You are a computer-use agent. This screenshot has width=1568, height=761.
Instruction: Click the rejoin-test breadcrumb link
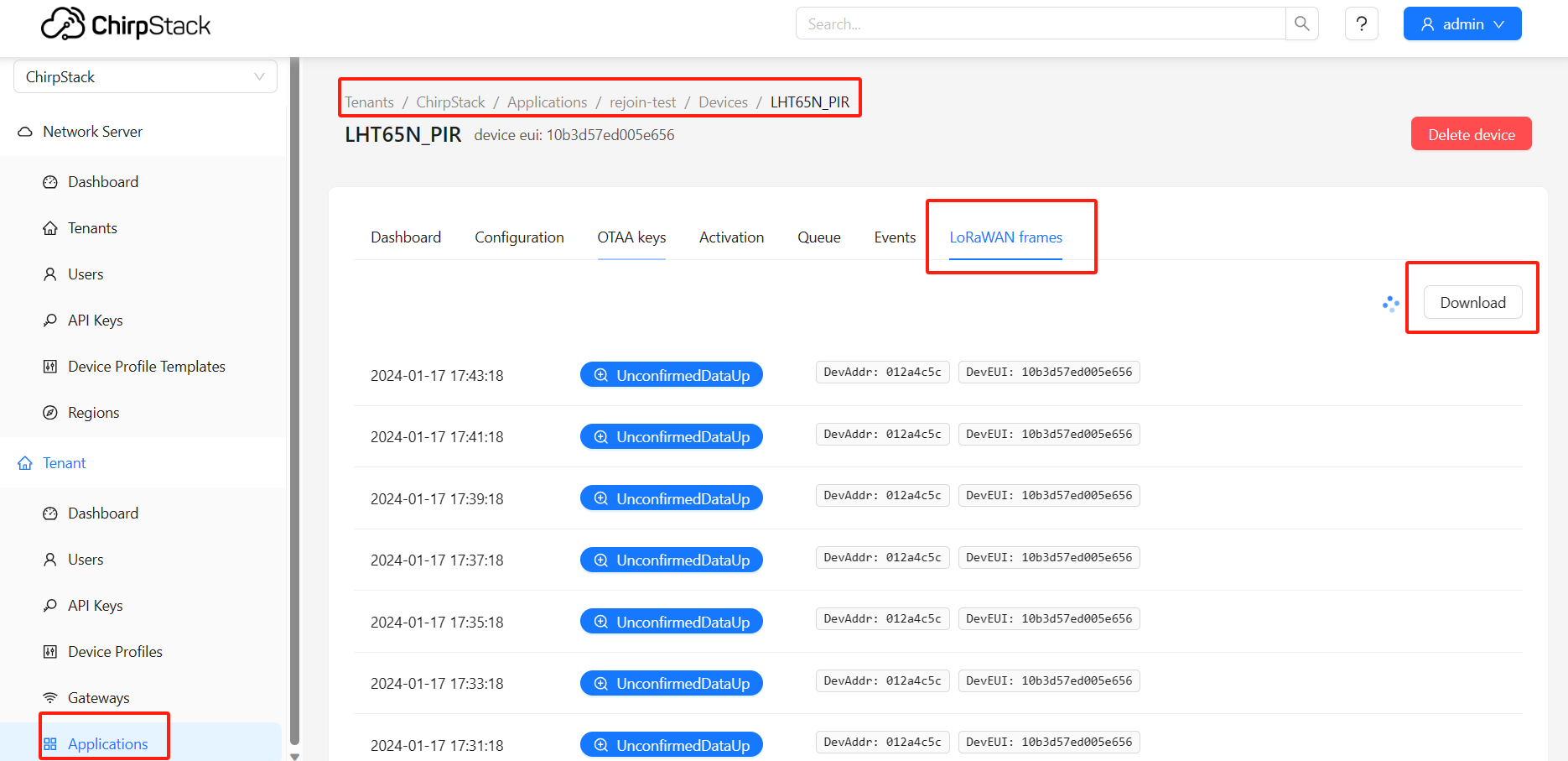[x=642, y=102]
